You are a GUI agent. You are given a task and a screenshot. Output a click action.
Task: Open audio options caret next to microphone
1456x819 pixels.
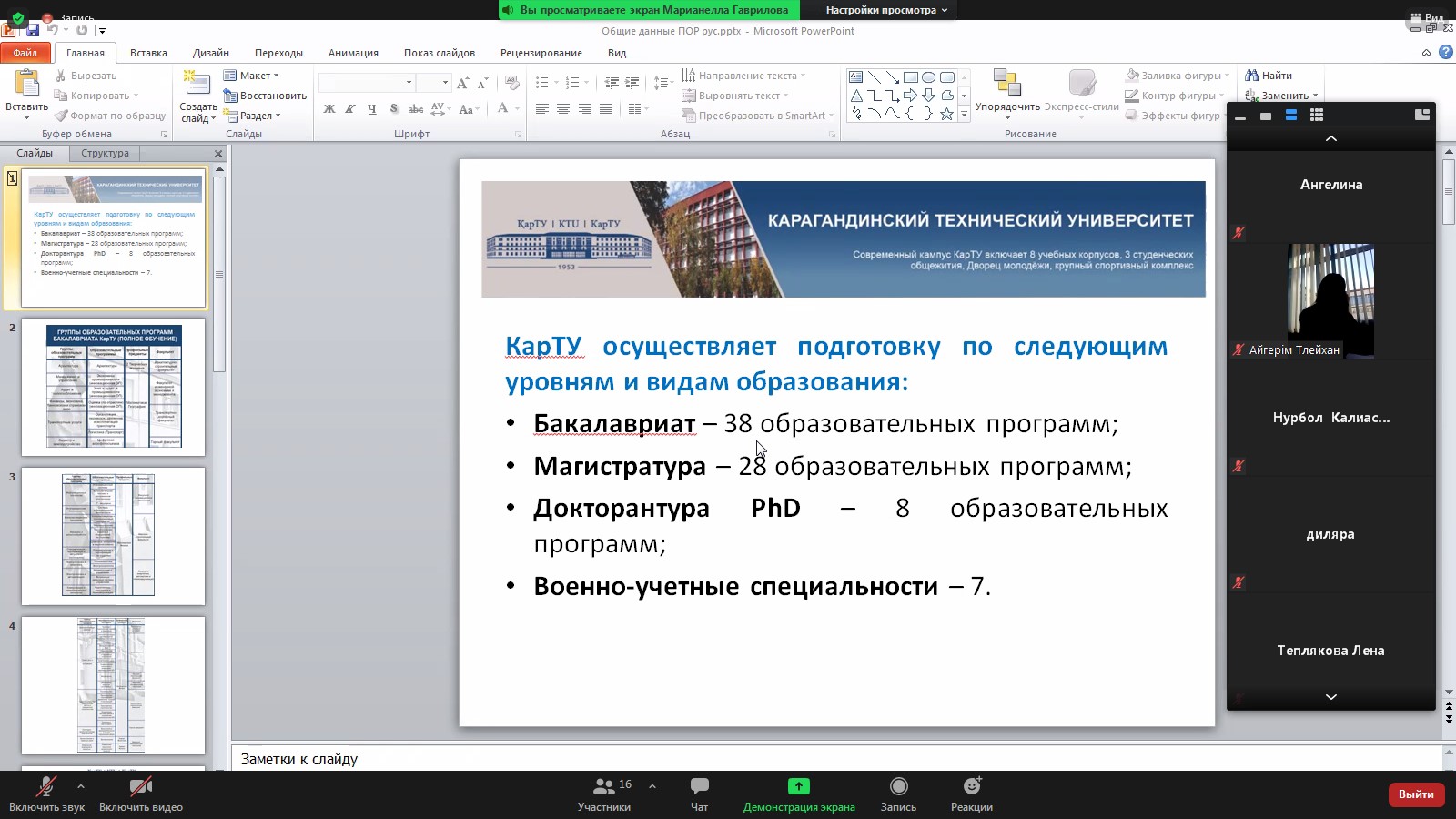(x=81, y=786)
